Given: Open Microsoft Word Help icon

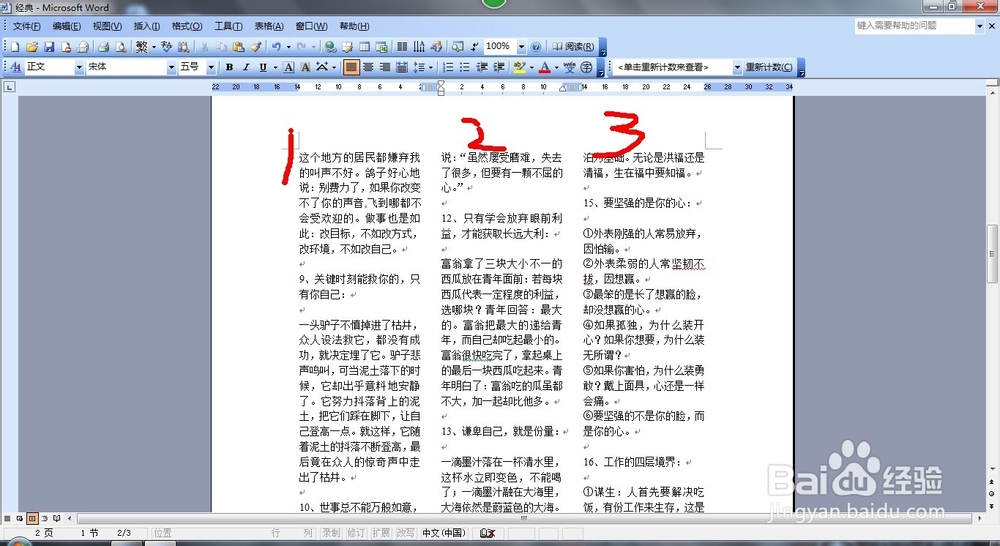Looking at the screenshot, I should (536, 47).
